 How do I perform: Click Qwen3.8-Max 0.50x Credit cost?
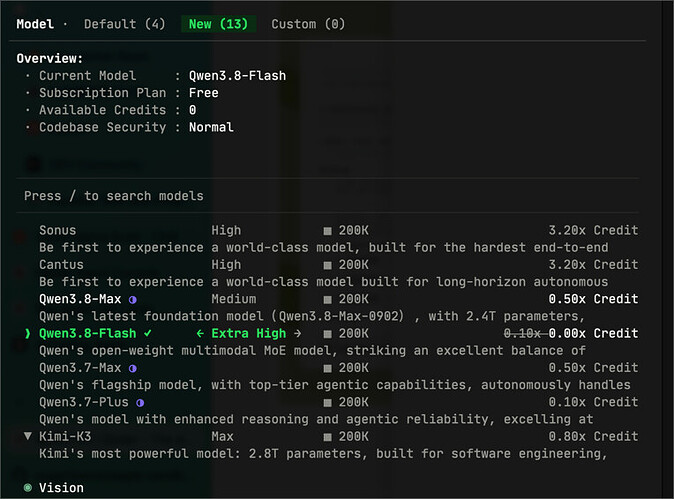593,299
